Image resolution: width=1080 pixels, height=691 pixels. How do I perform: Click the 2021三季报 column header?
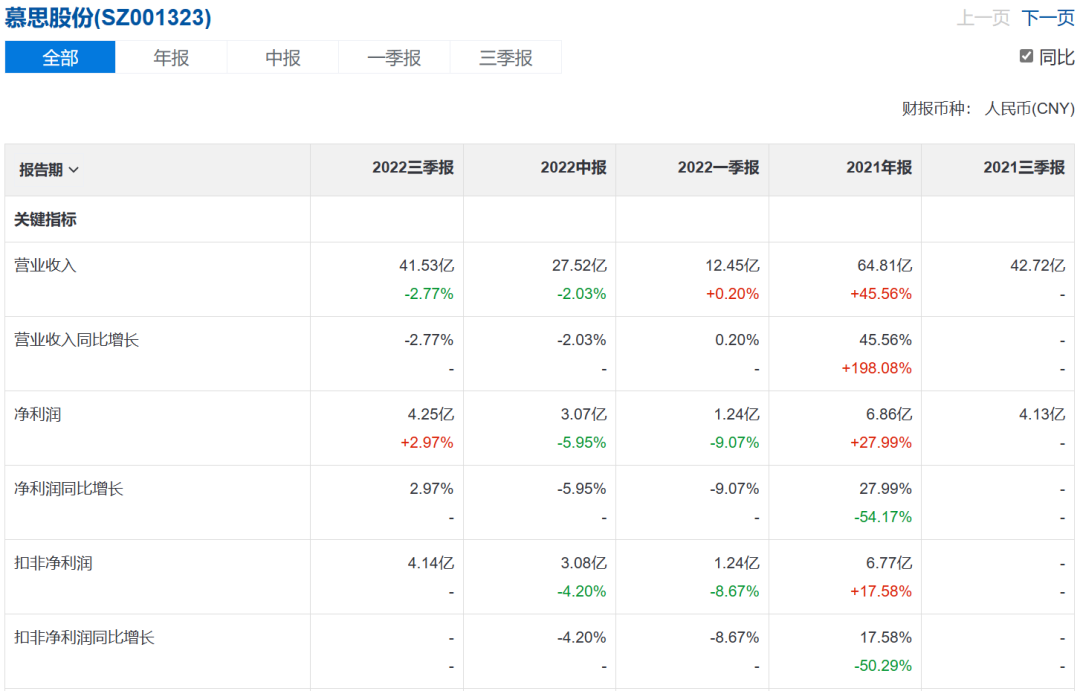(1024, 168)
